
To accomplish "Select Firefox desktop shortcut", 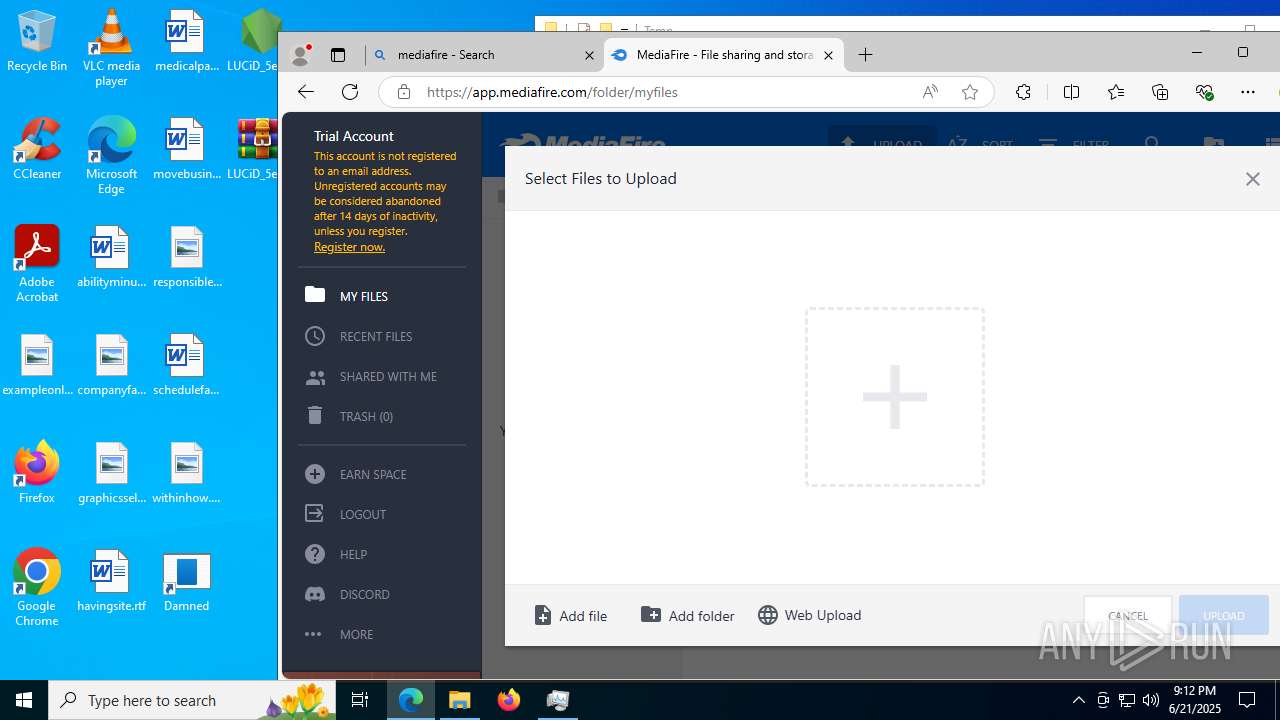I will (37, 473).
